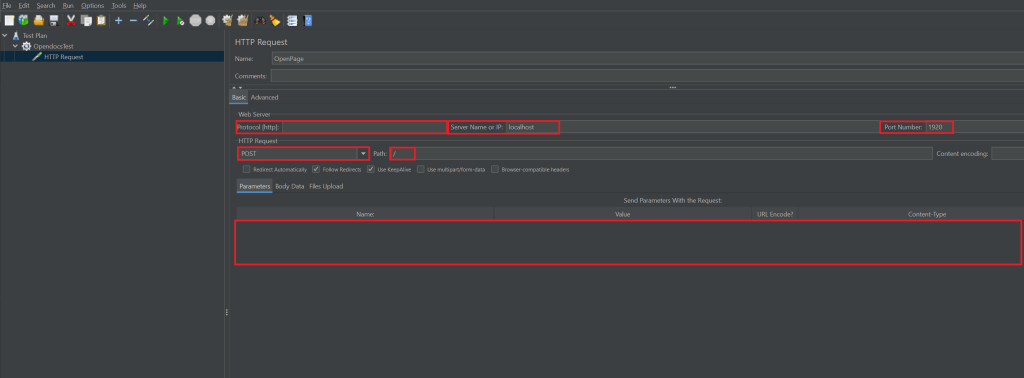Click the Name: column header

365,213
